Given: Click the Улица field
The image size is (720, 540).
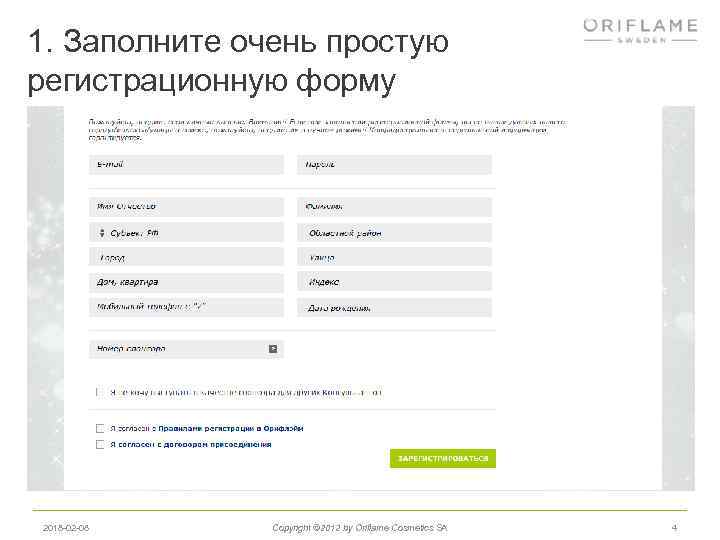Looking at the screenshot, I should pyautogui.click(x=394, y=257).
